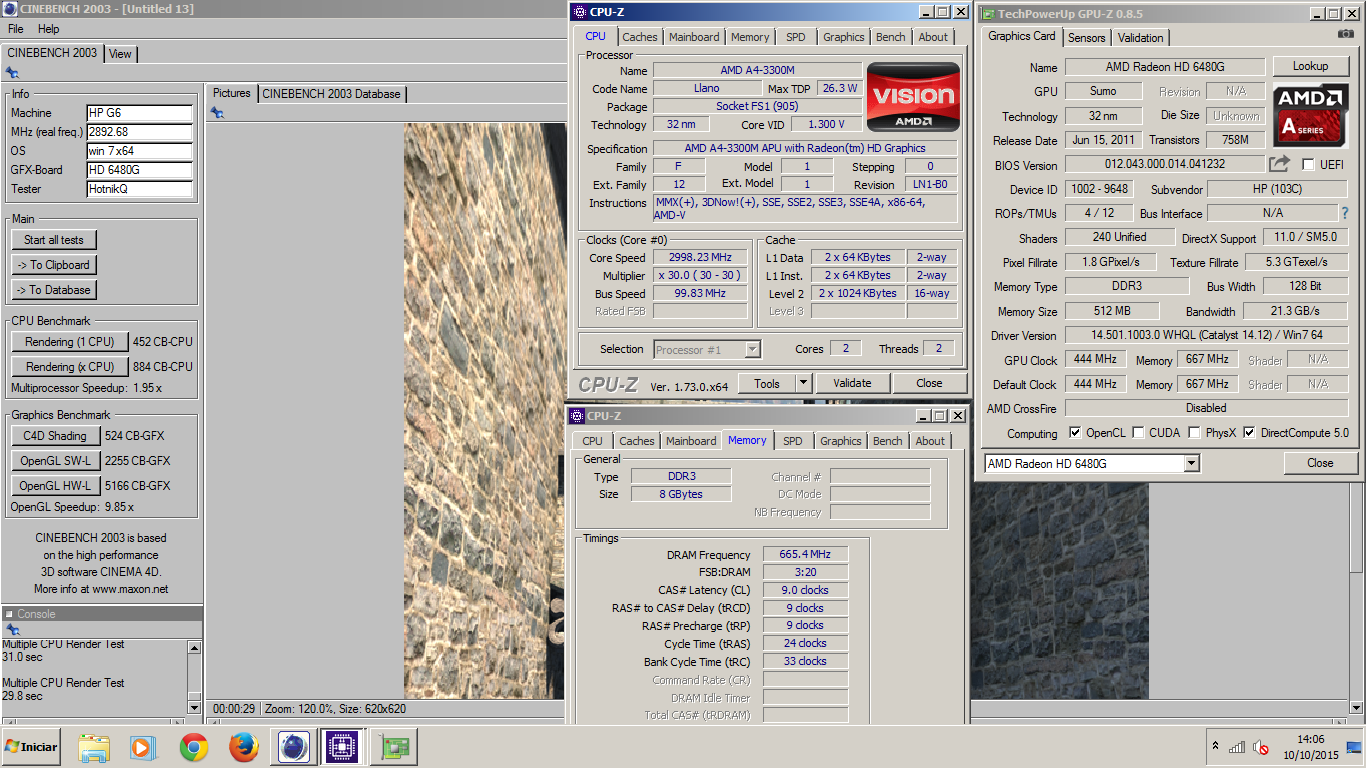Screen dimensions: 1366x768
Task: Switch to the View tab in CINEBENCH
Action: 120,54
